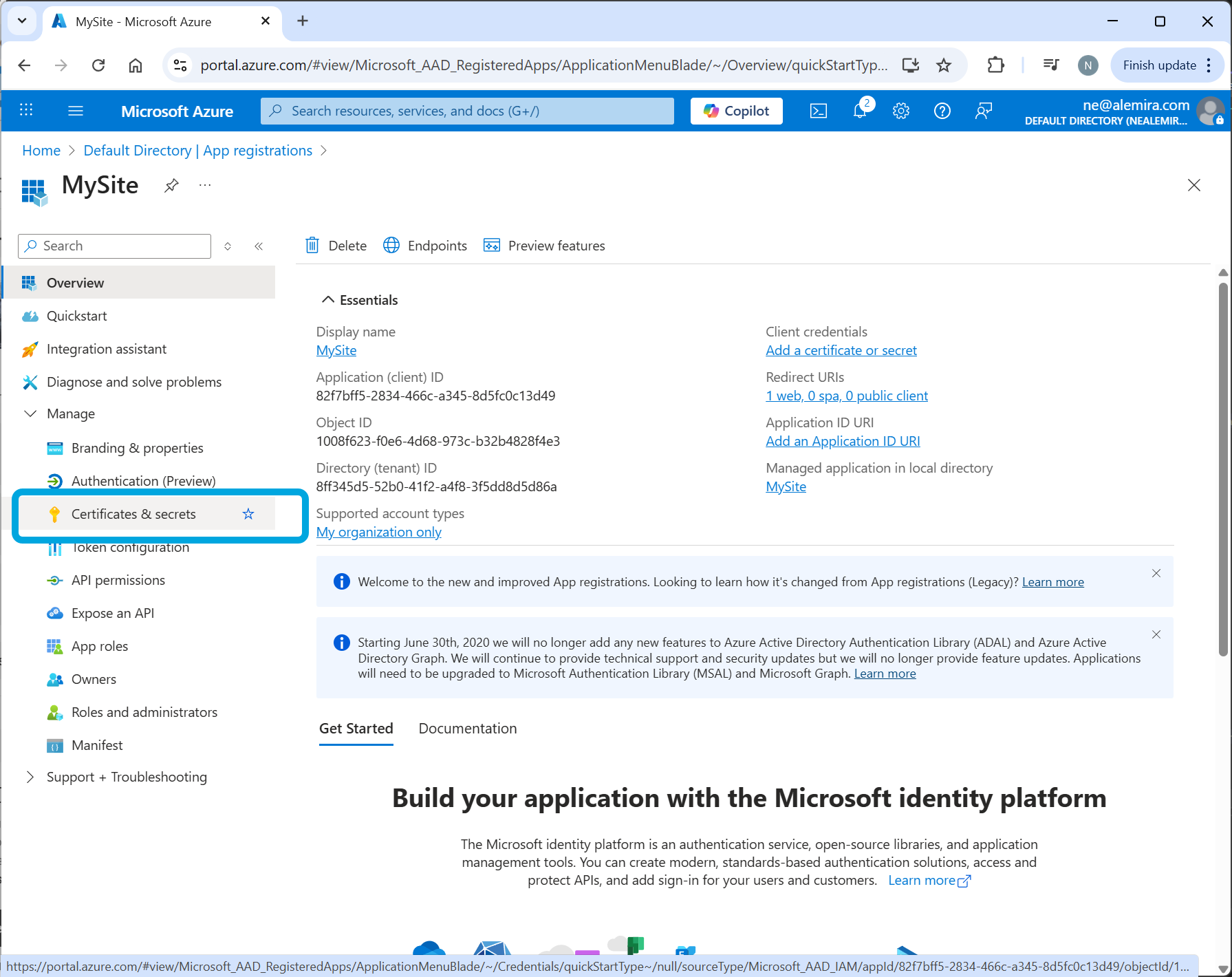
Task: Open the Azure portal hamburger menu
Action: [x=76, y=111]
